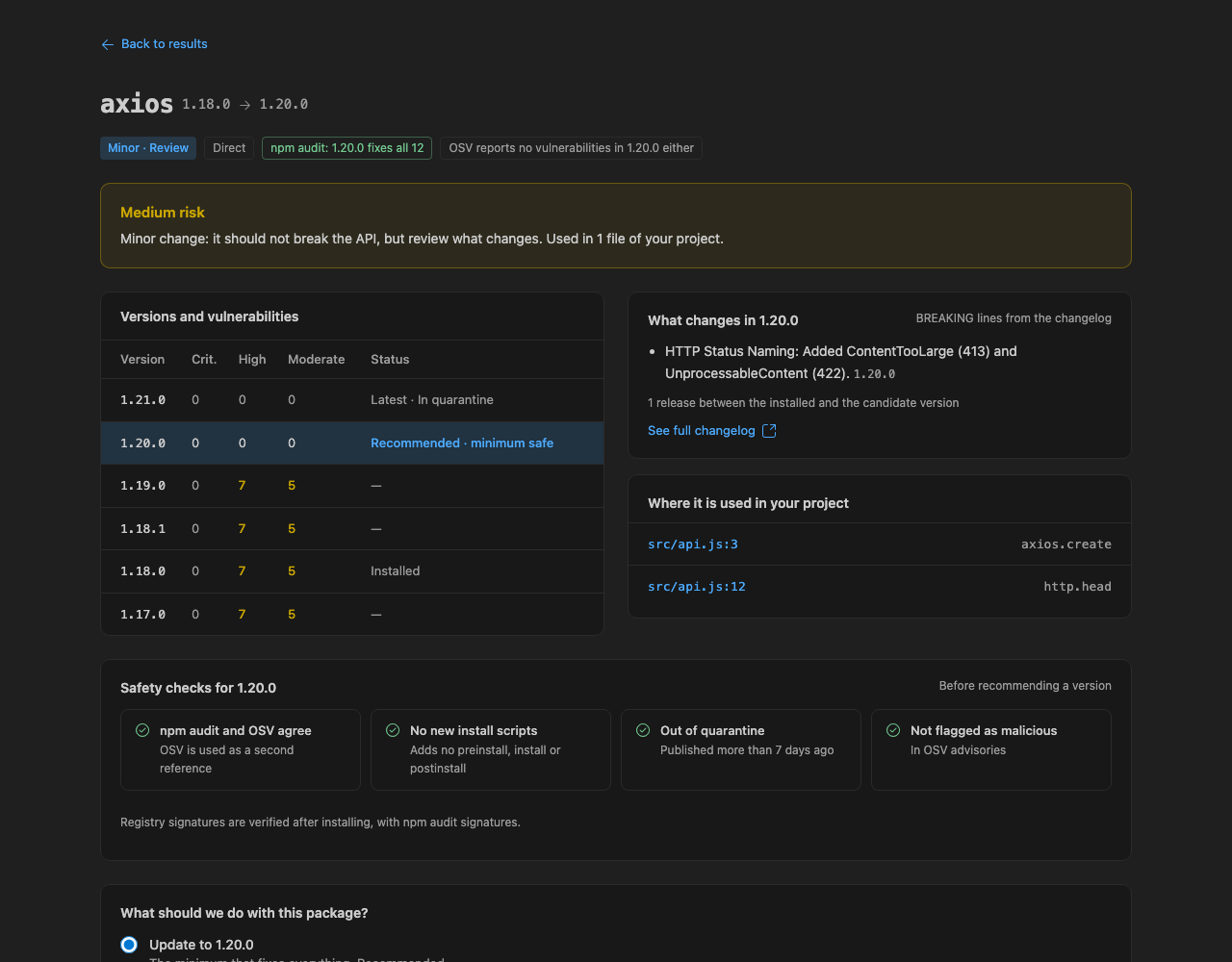The height and width of the screenshot is (962, 1232).
Task: Click the Moderate column header
Action: click(316, 360)
